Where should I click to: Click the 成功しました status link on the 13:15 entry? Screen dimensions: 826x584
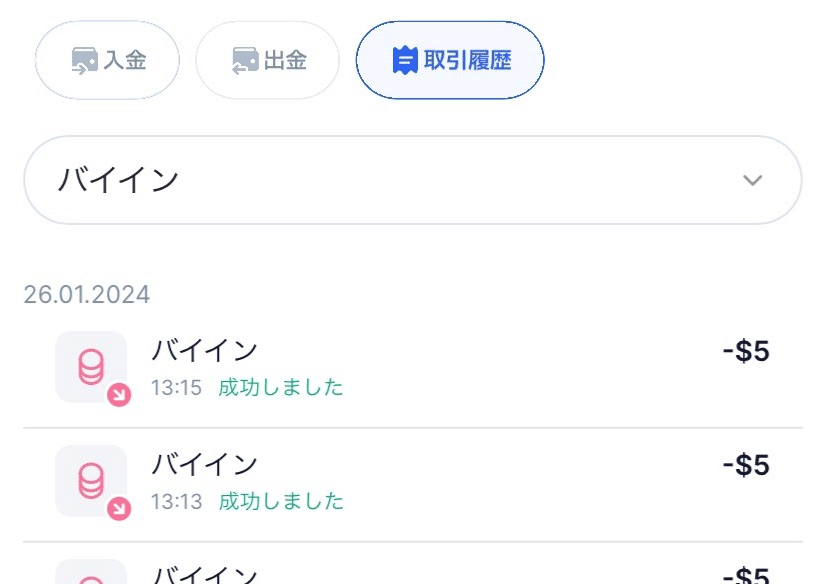coord(281,387)
